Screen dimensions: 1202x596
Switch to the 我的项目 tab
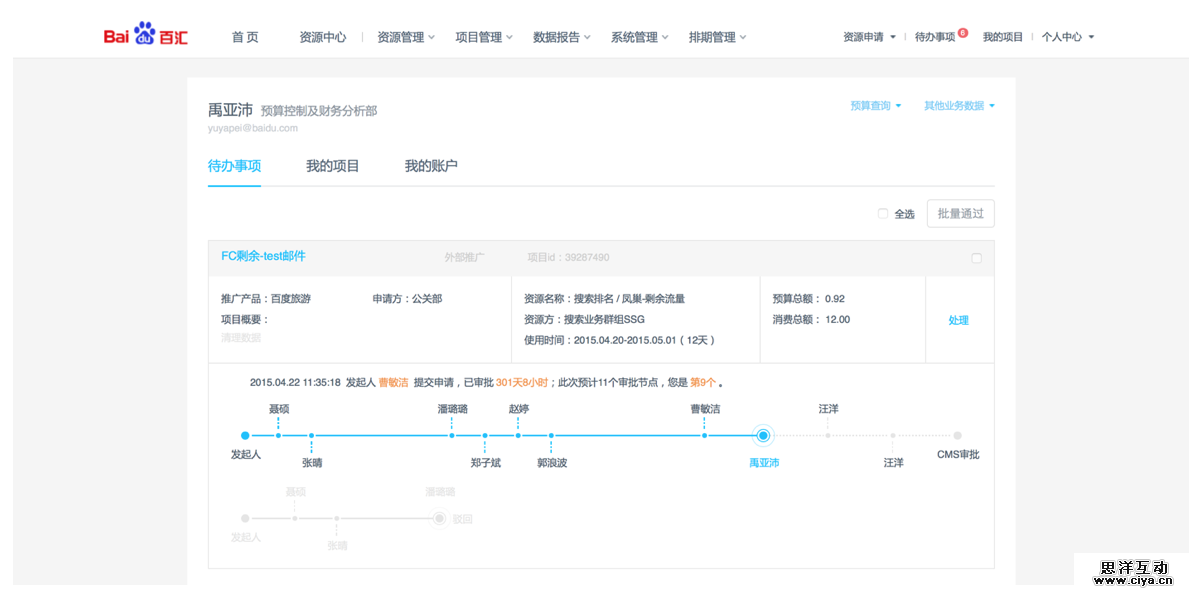[x=332, y=166]
